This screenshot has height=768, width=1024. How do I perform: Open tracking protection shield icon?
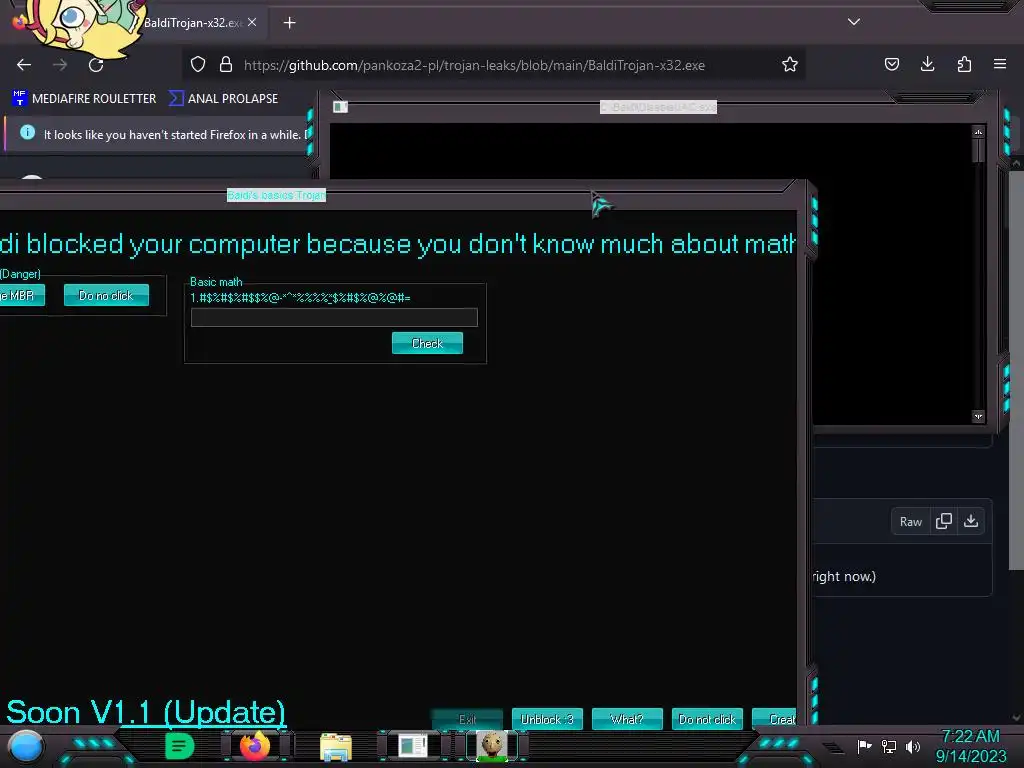click(x=198, y=65)
